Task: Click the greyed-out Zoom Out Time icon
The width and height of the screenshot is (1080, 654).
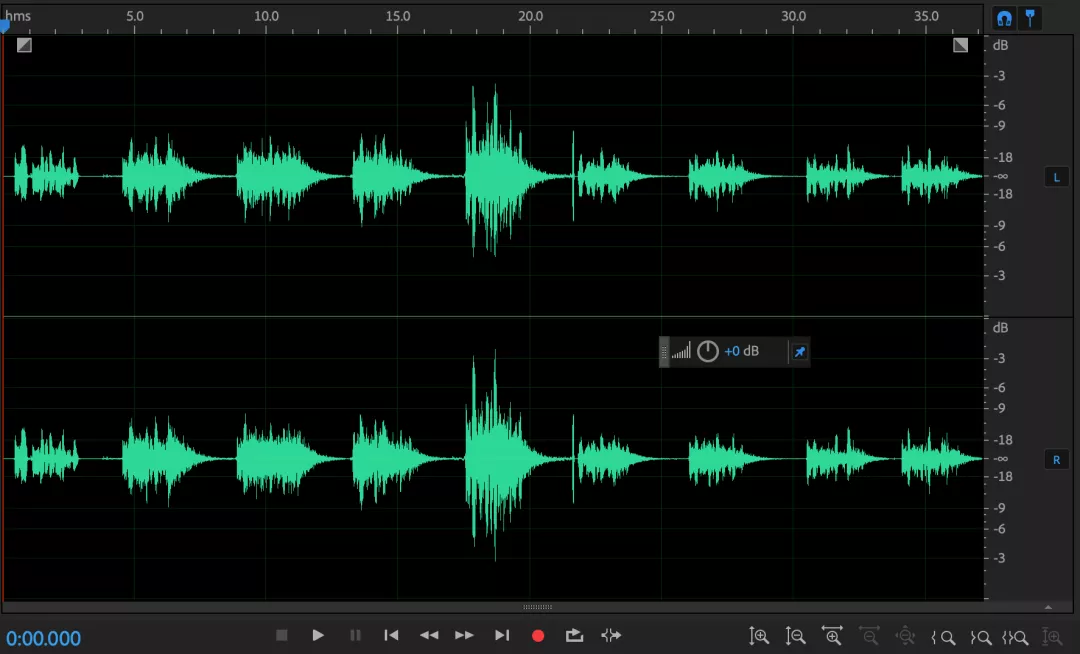Action: coord(869,636)
